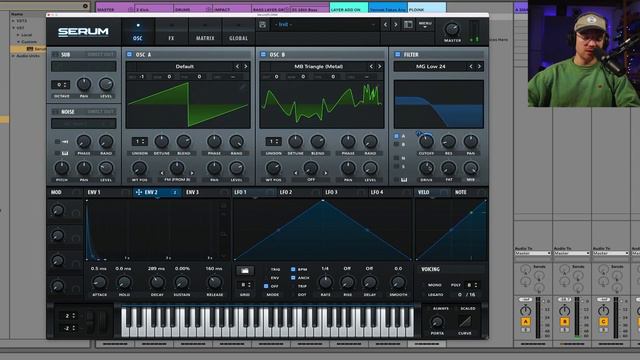
Task: Adjust the LFO GRID stepper
Action: click(245, 285)
